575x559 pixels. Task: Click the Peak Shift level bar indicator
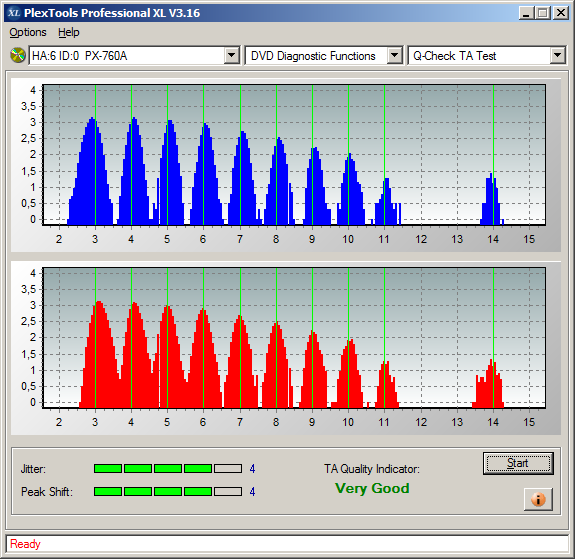tap(168, 492)
